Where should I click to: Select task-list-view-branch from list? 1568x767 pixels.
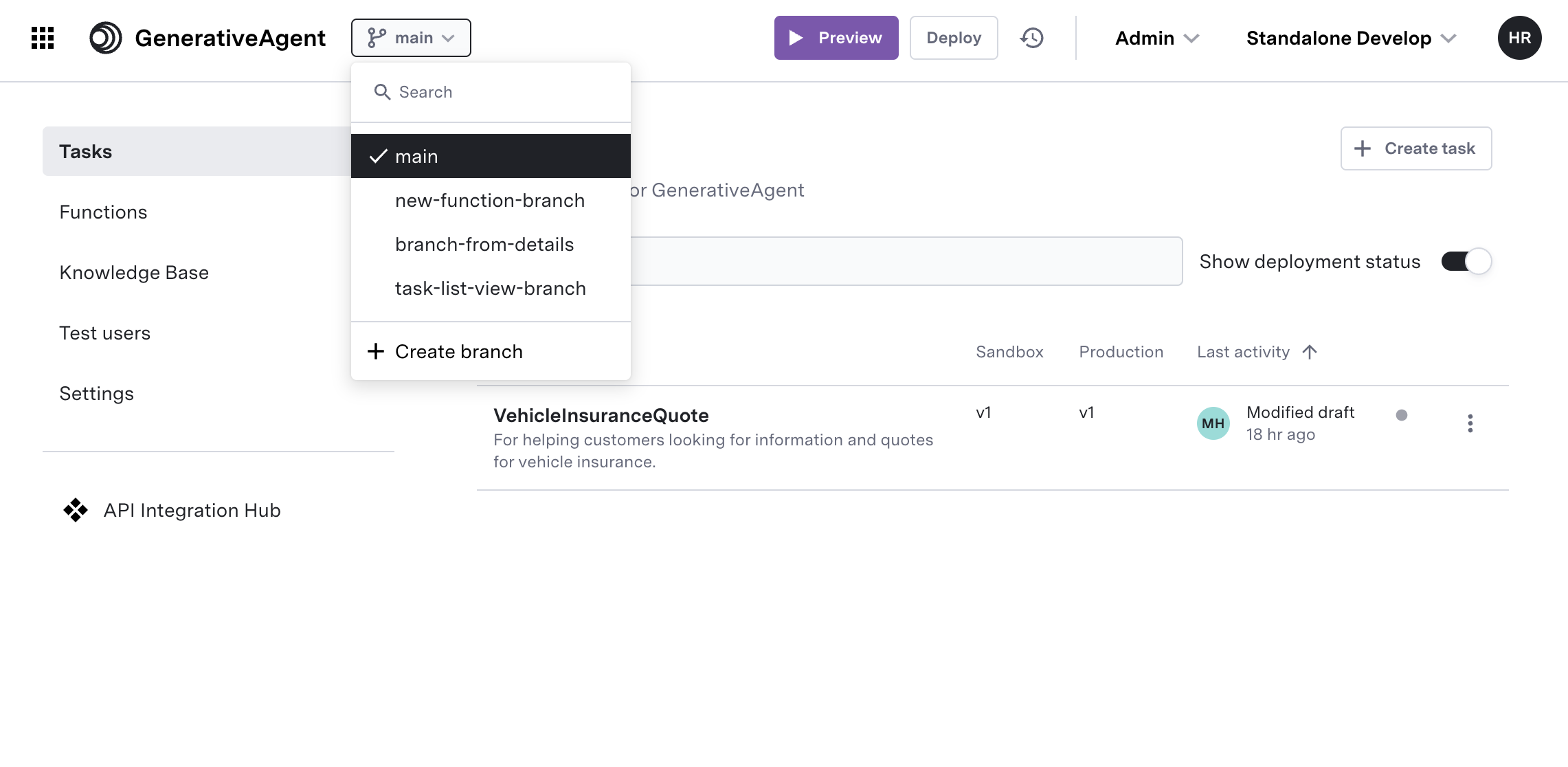pos(490,288)
